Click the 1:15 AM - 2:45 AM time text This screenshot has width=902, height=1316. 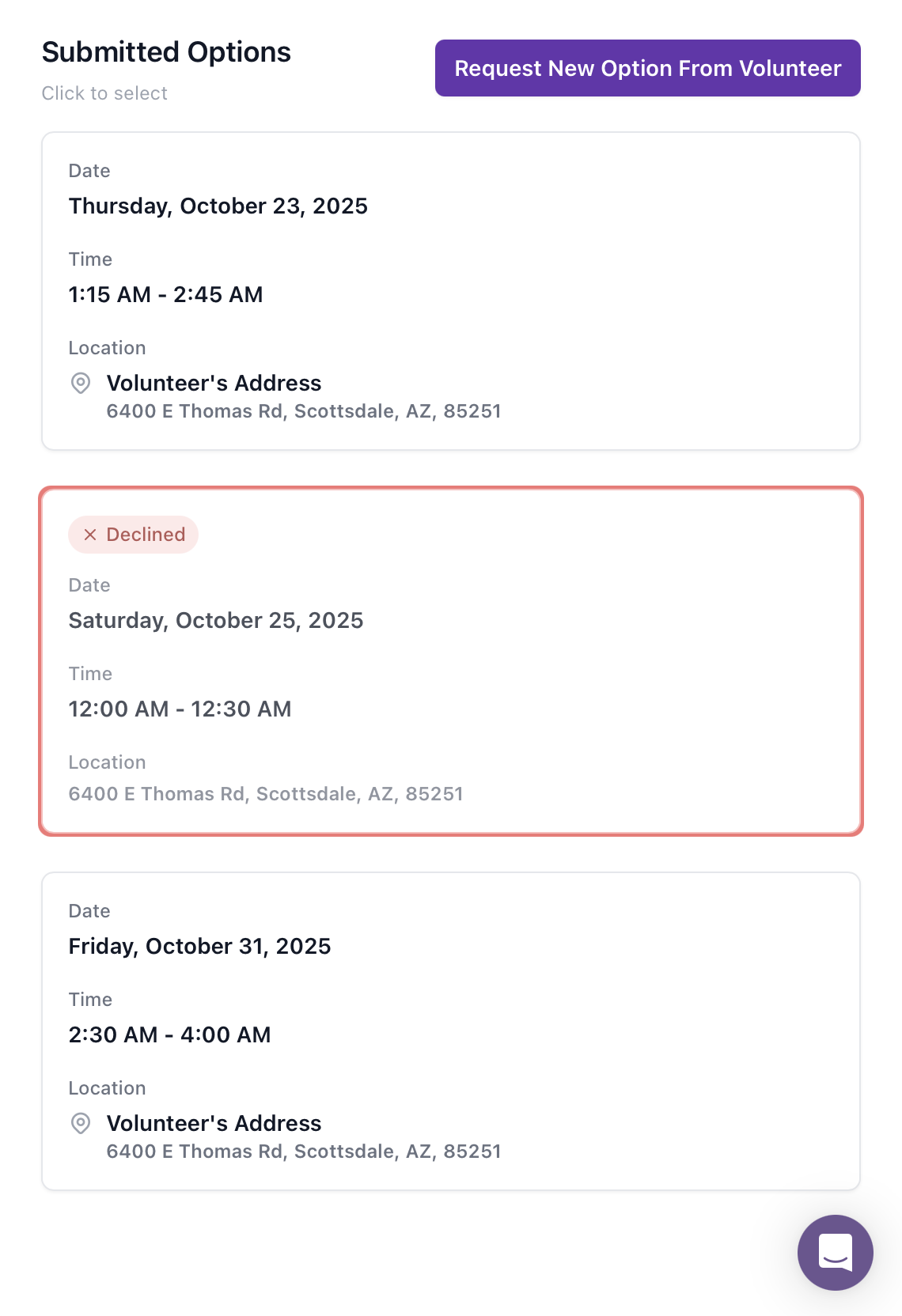pyautogui.click(x=165, y=294)
